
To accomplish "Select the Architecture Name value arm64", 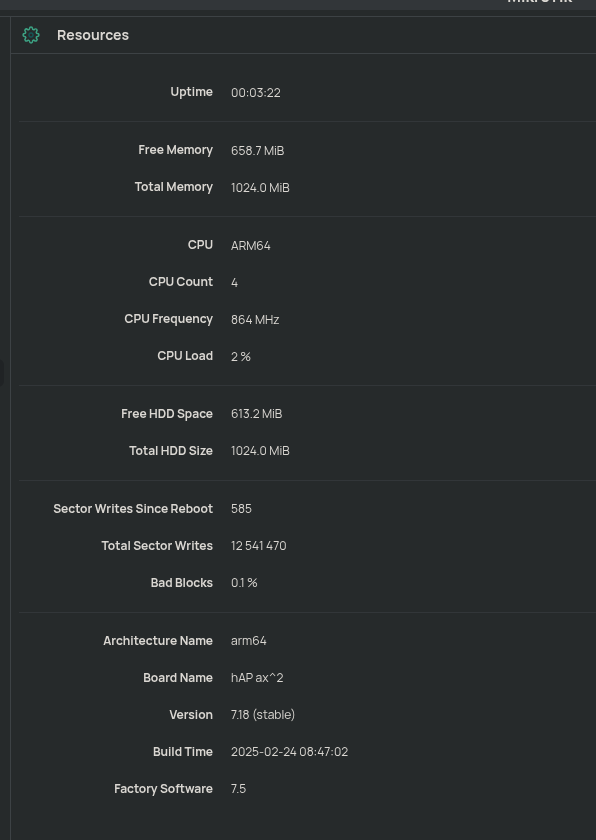I will click(x=248, y=640).
